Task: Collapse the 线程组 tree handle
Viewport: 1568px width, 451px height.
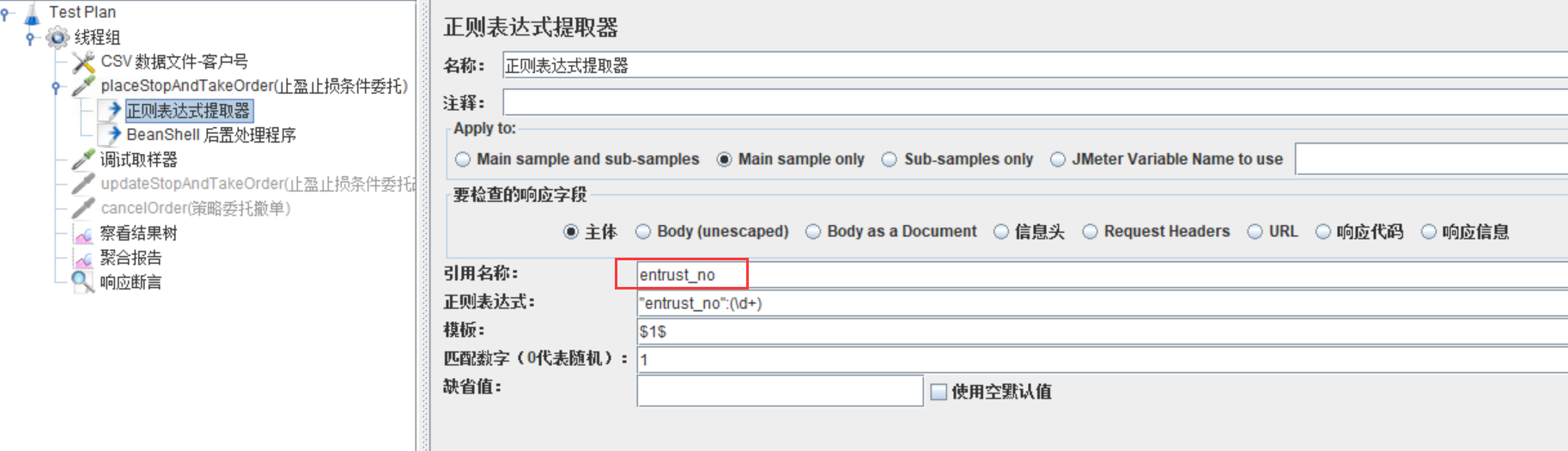Action: 30,38
